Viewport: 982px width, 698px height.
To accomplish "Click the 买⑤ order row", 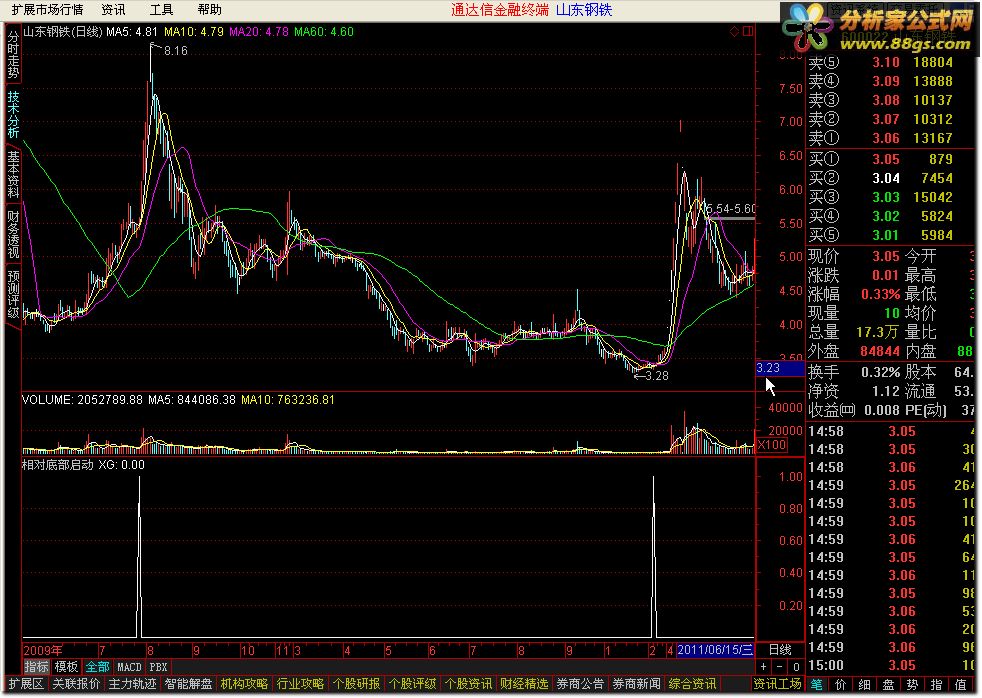I will click(891, 235).
